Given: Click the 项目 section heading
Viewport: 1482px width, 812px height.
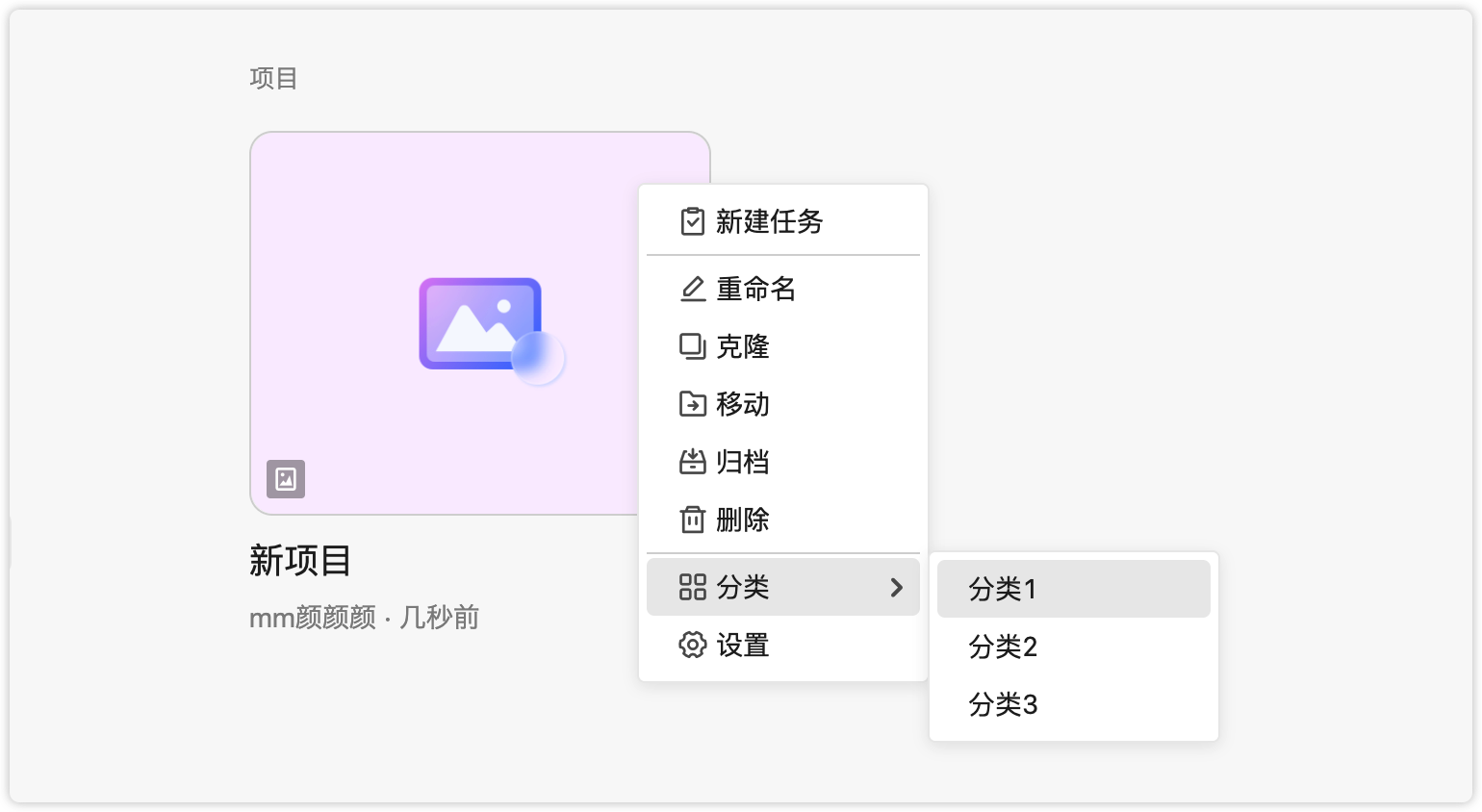Looking at the screenshot, I should pos(273,78).
